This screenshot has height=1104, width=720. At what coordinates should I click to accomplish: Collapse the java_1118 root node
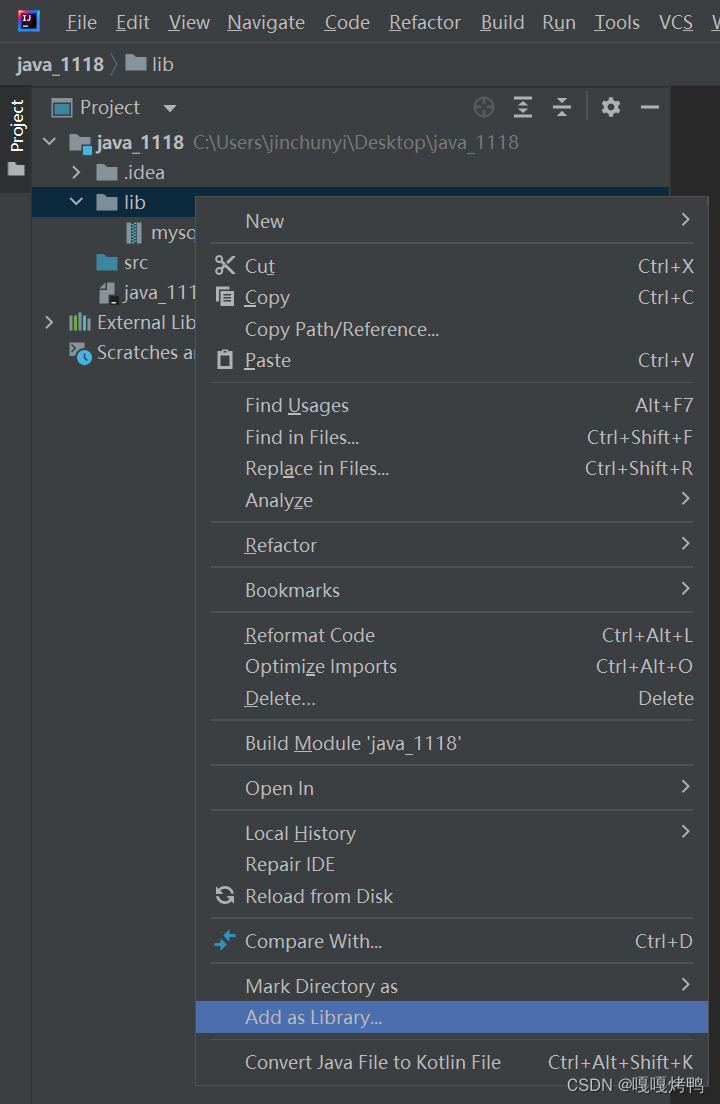coord(48,142)
